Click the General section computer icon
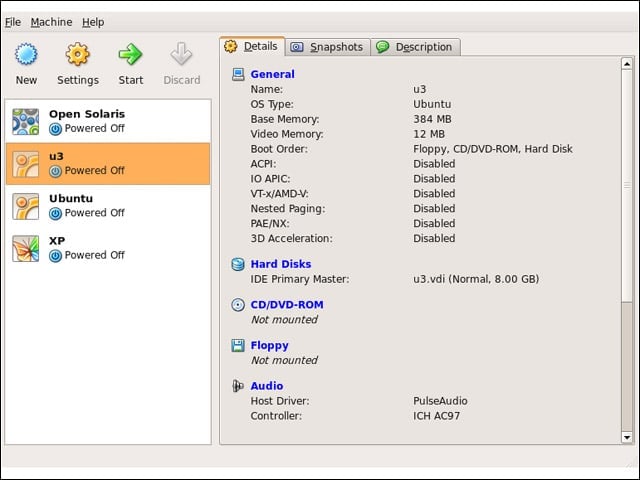 click(238, 74)
